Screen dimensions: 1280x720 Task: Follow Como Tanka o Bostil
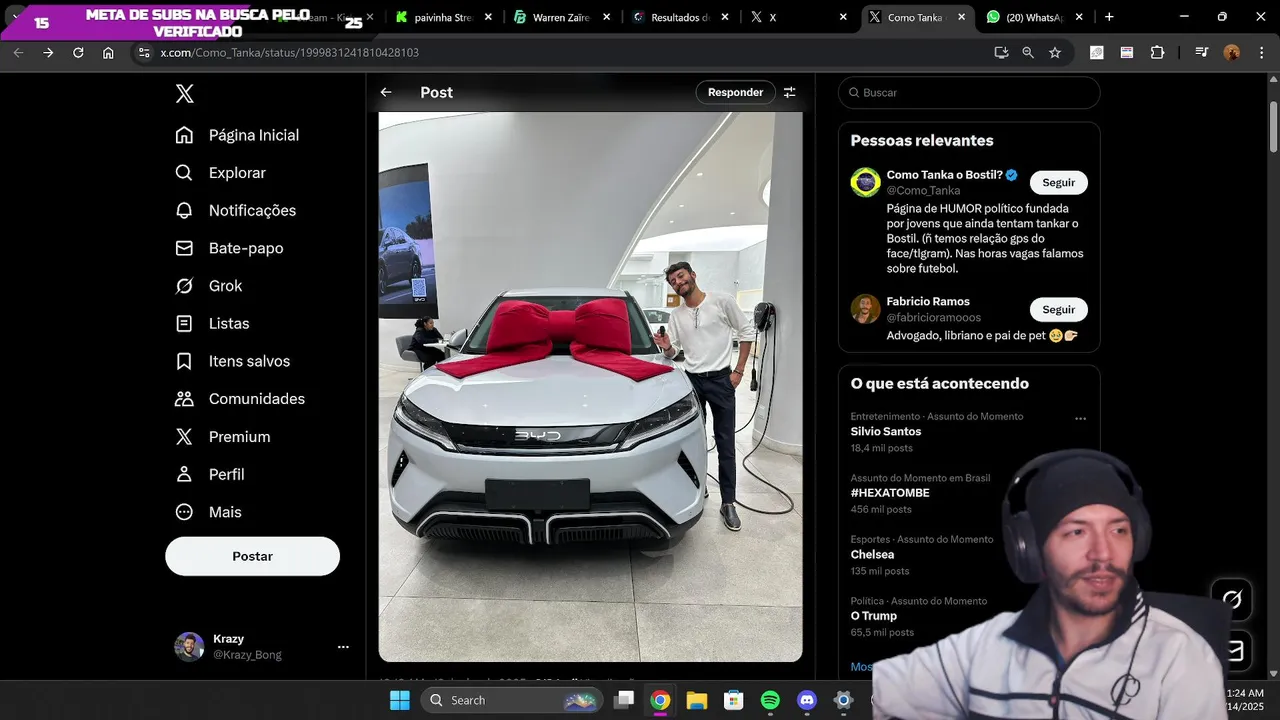[x=1058, y=183]
